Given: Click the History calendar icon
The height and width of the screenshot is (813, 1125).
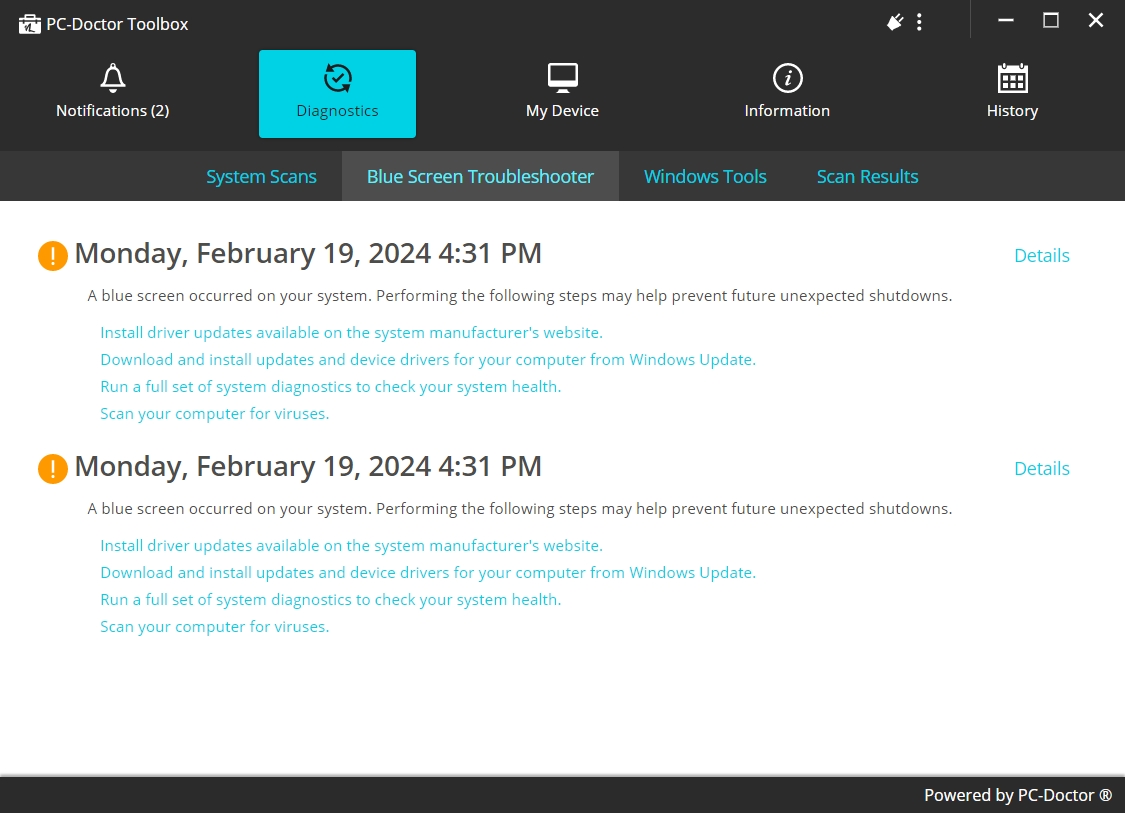Looking at the screenshot, I should (x=1012, y=78).
